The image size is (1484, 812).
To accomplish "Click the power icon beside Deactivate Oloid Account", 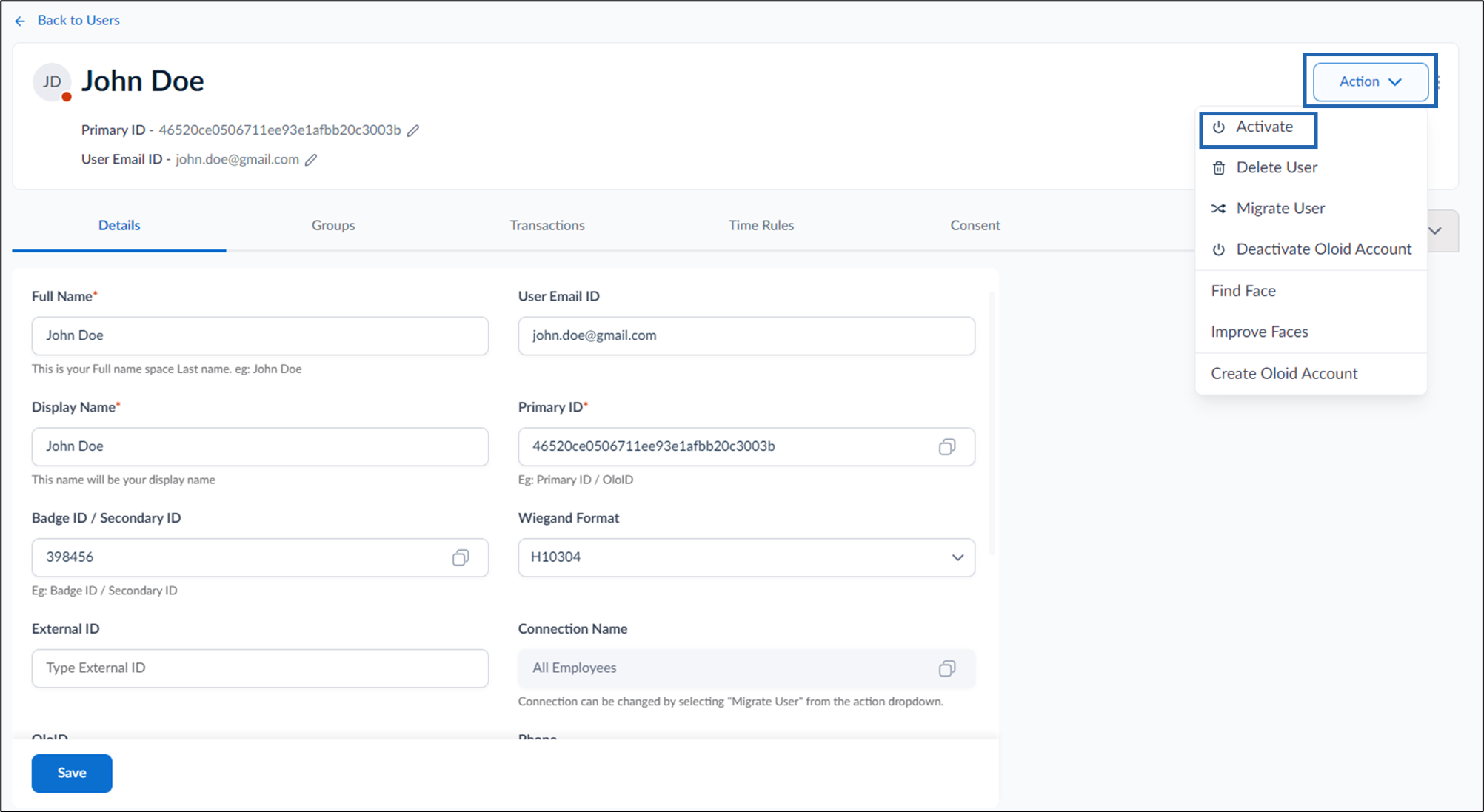I will pyautogui.click(x=1218, y=249).
